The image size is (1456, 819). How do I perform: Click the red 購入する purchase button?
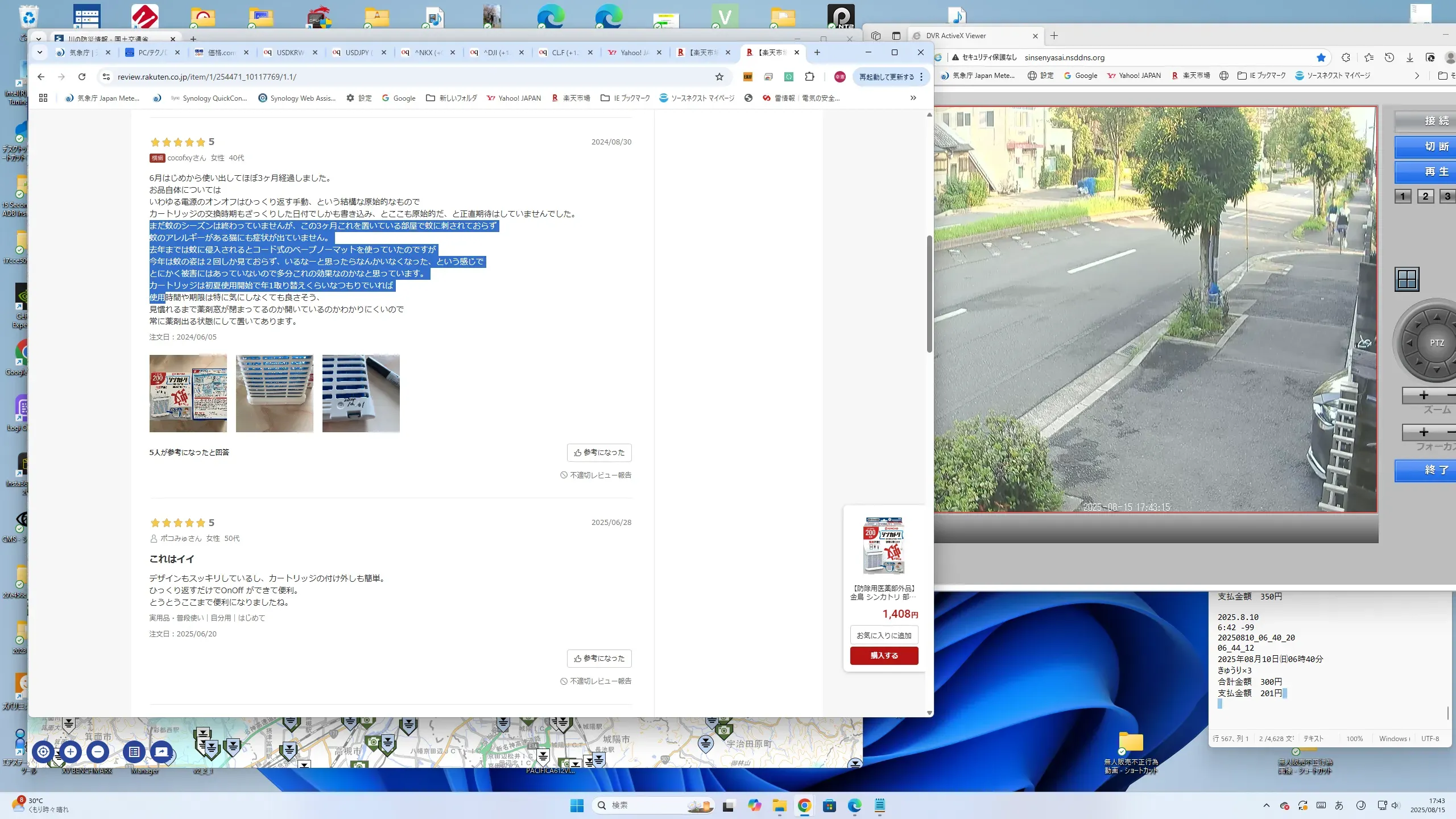pos(884,655)
